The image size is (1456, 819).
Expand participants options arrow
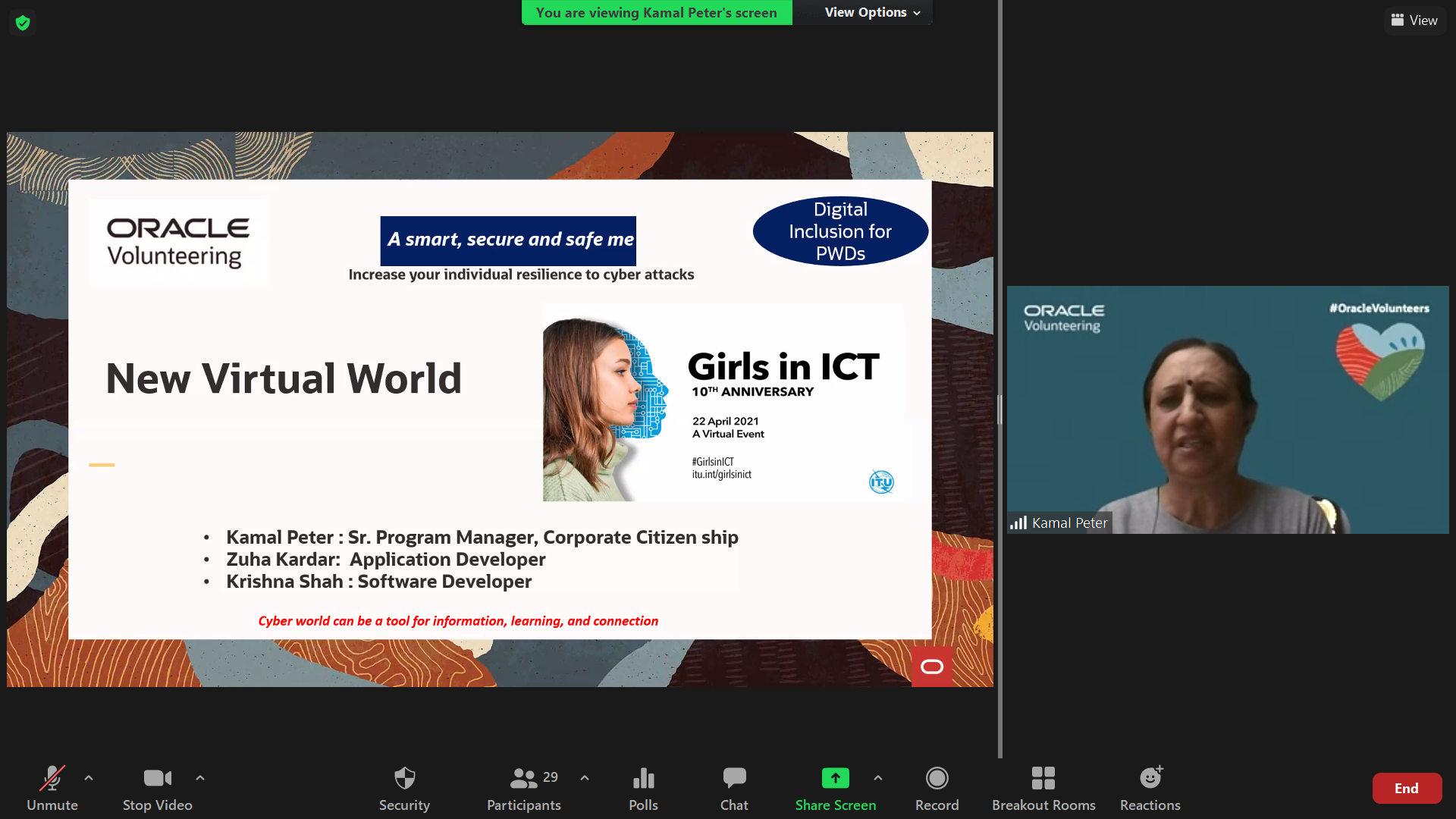(x=585, y=778)
